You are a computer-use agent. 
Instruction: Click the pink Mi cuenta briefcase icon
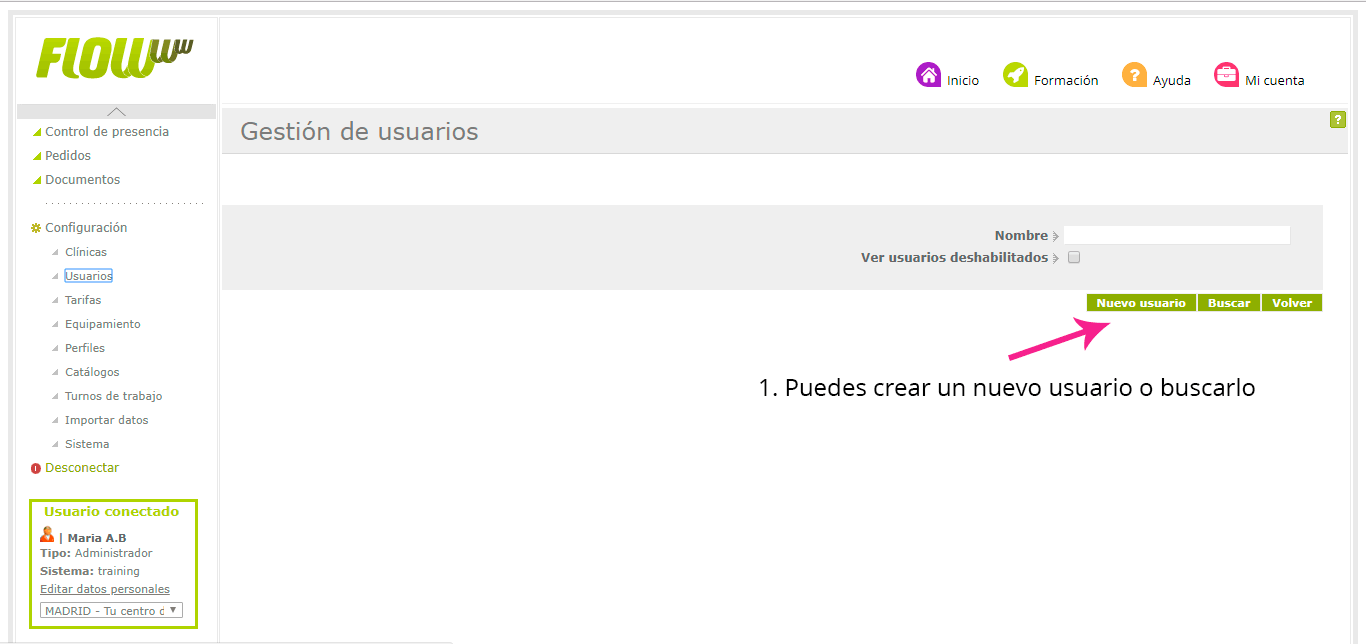1226,75
